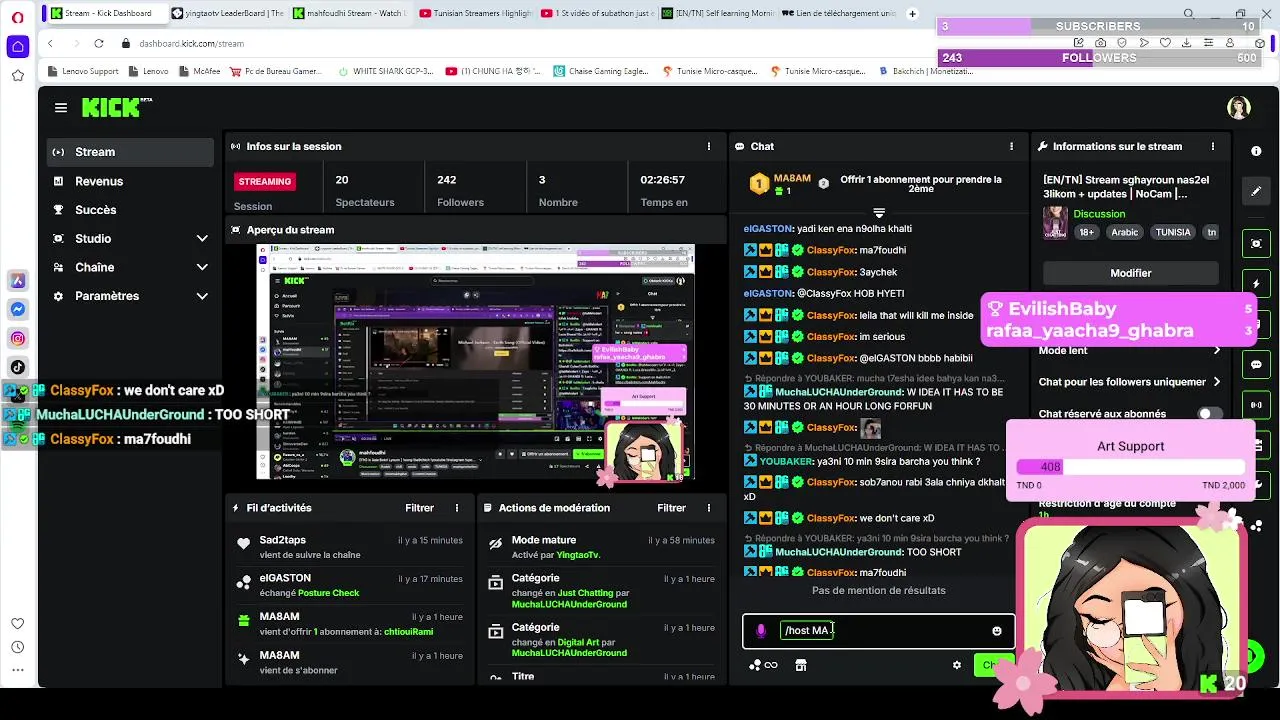Image resolution: width=1280 pixels, height=720 pixels.
Task: Open Messenger in Opera sidebar
Action: click(x=17, y=310)
